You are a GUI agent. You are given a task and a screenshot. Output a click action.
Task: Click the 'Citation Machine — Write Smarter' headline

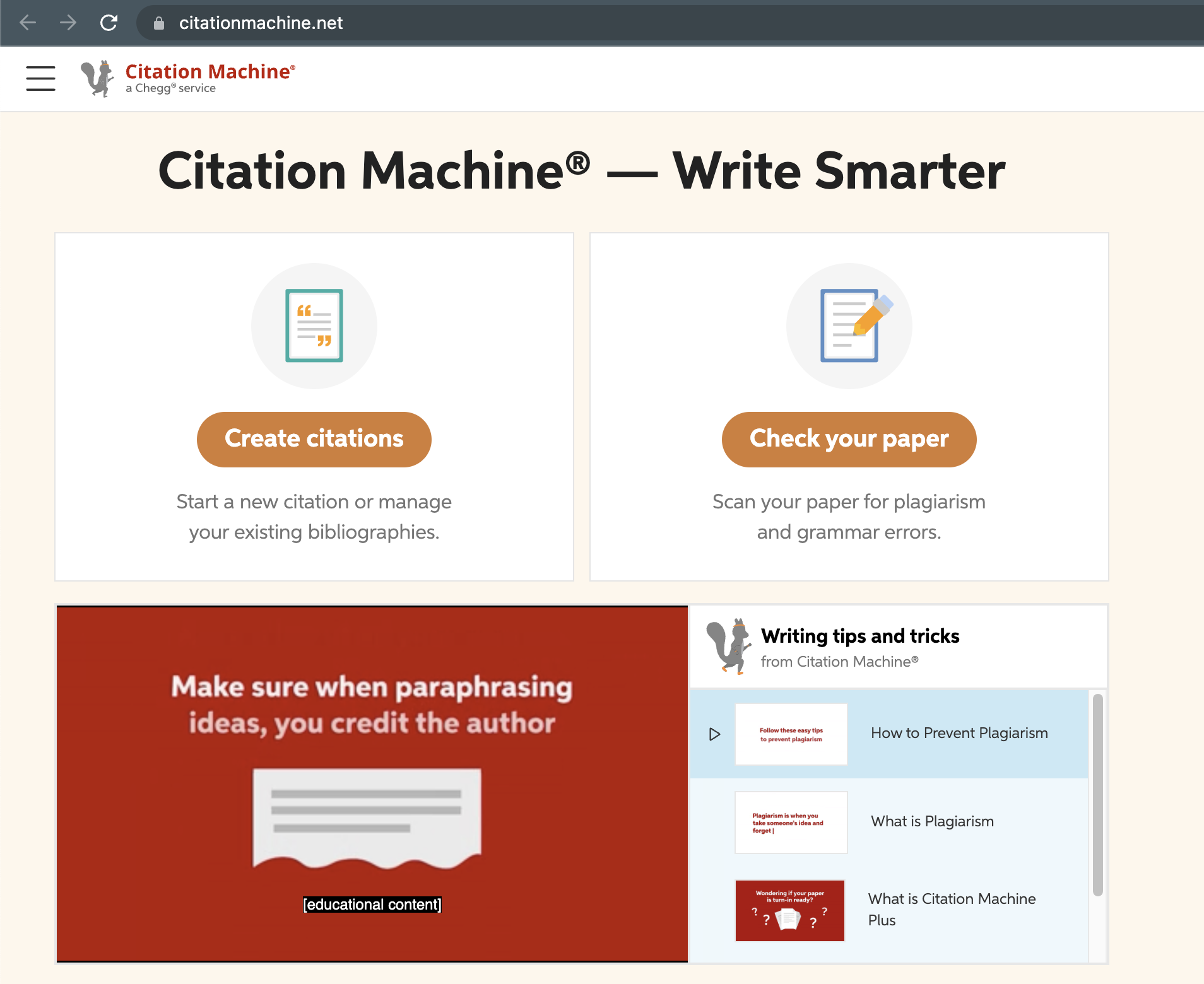pyautogui.click(x=582, y=171)
